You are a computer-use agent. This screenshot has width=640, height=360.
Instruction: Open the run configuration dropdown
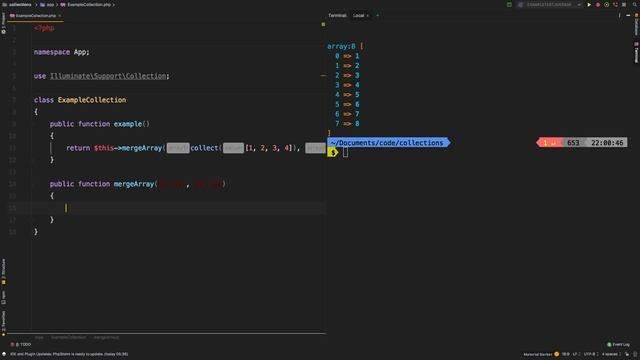tap(549, 5)
